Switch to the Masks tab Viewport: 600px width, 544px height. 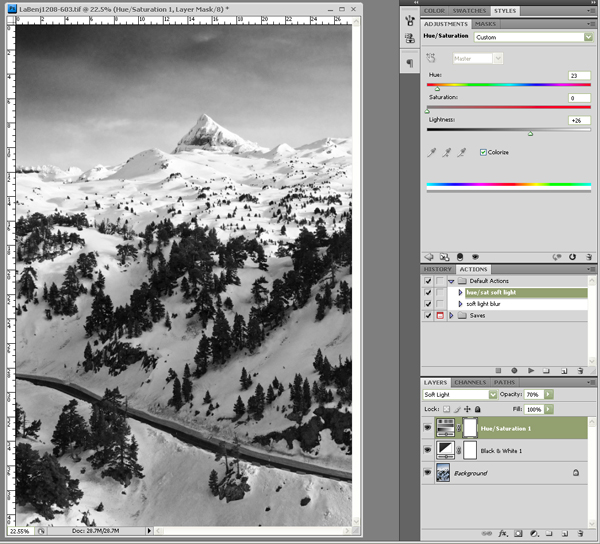[x=485, y=23]
